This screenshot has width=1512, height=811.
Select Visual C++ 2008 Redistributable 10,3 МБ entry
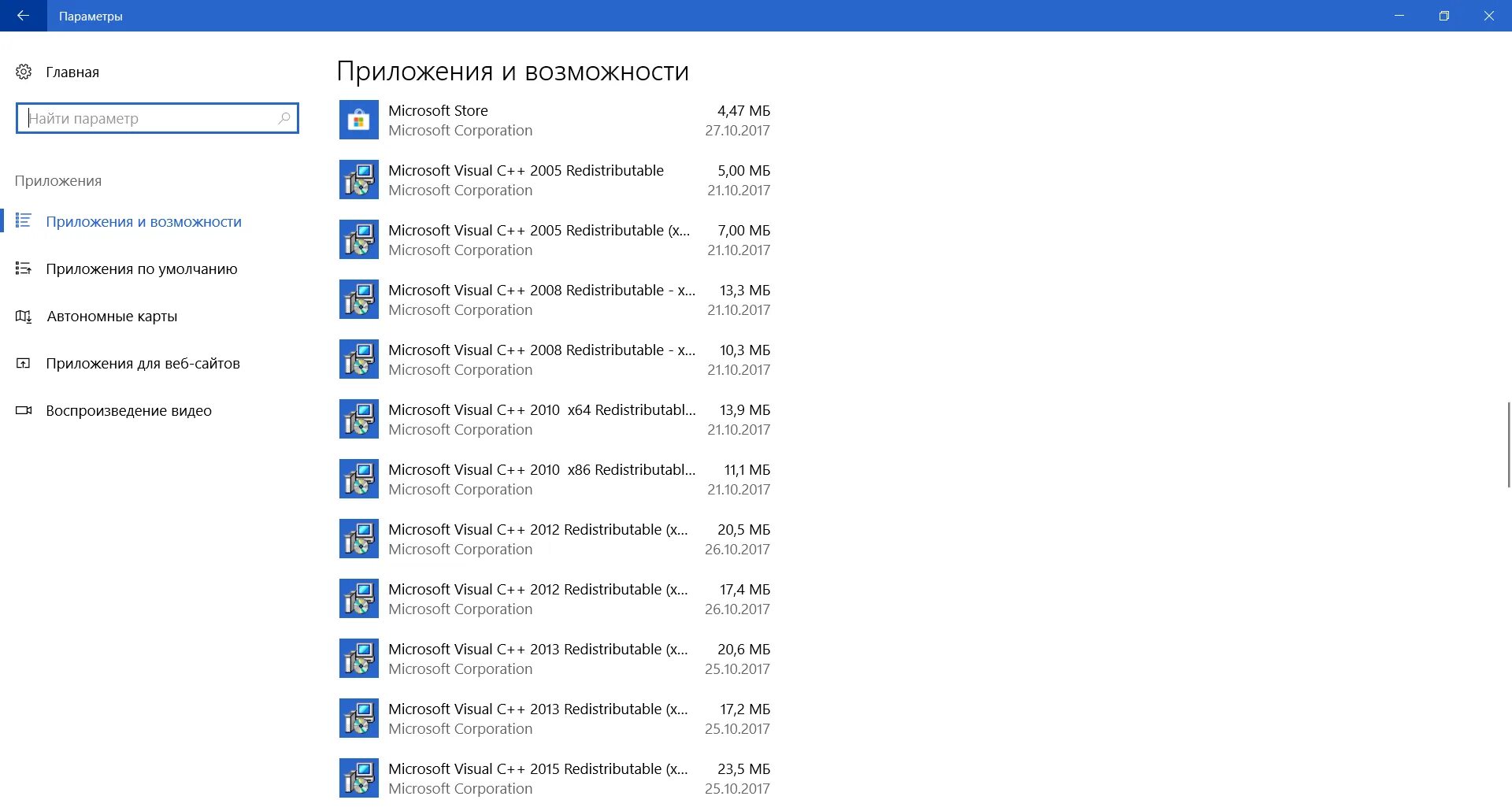pyautogui.click(x=554, y=359)
